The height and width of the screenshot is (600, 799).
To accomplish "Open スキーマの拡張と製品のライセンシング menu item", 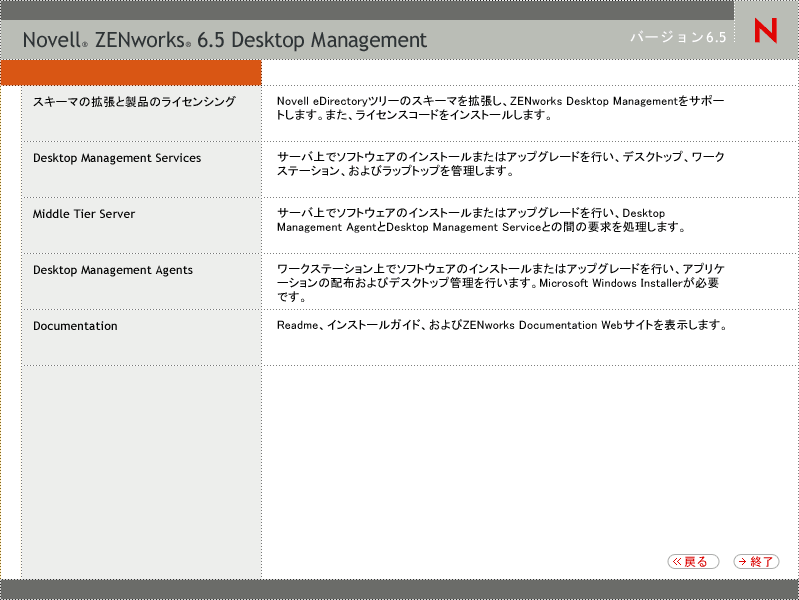I will (134, 102).
